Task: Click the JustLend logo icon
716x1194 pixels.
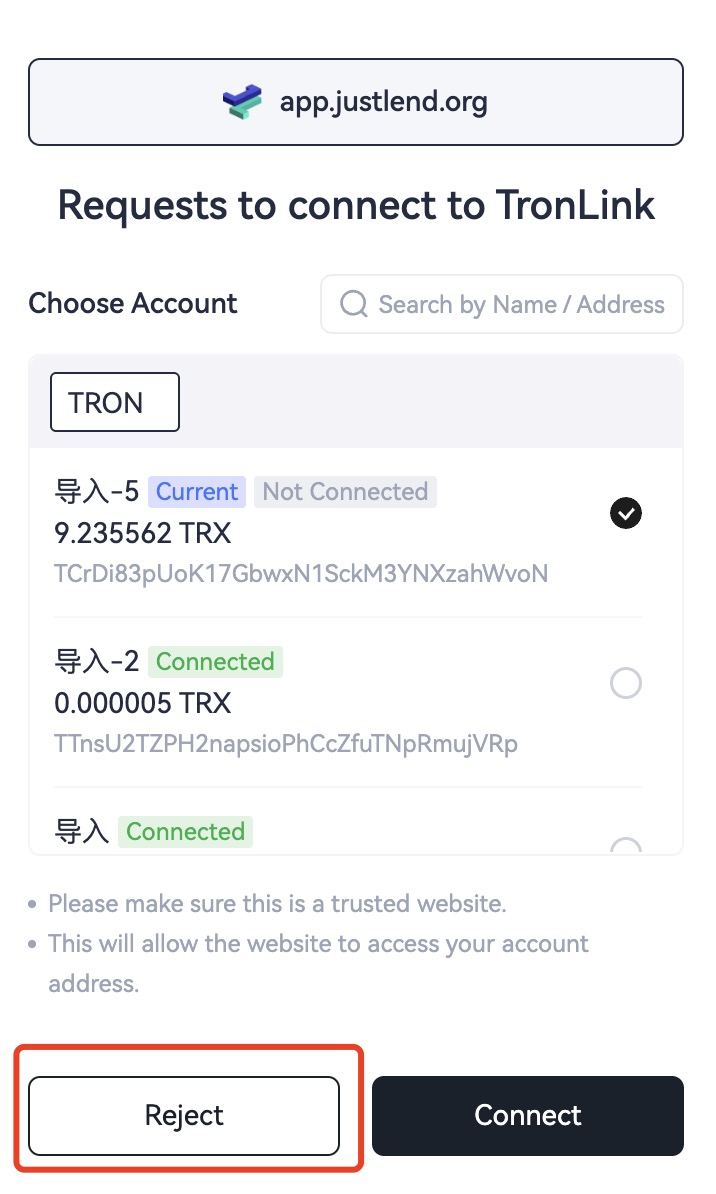Action: point(243,102)
